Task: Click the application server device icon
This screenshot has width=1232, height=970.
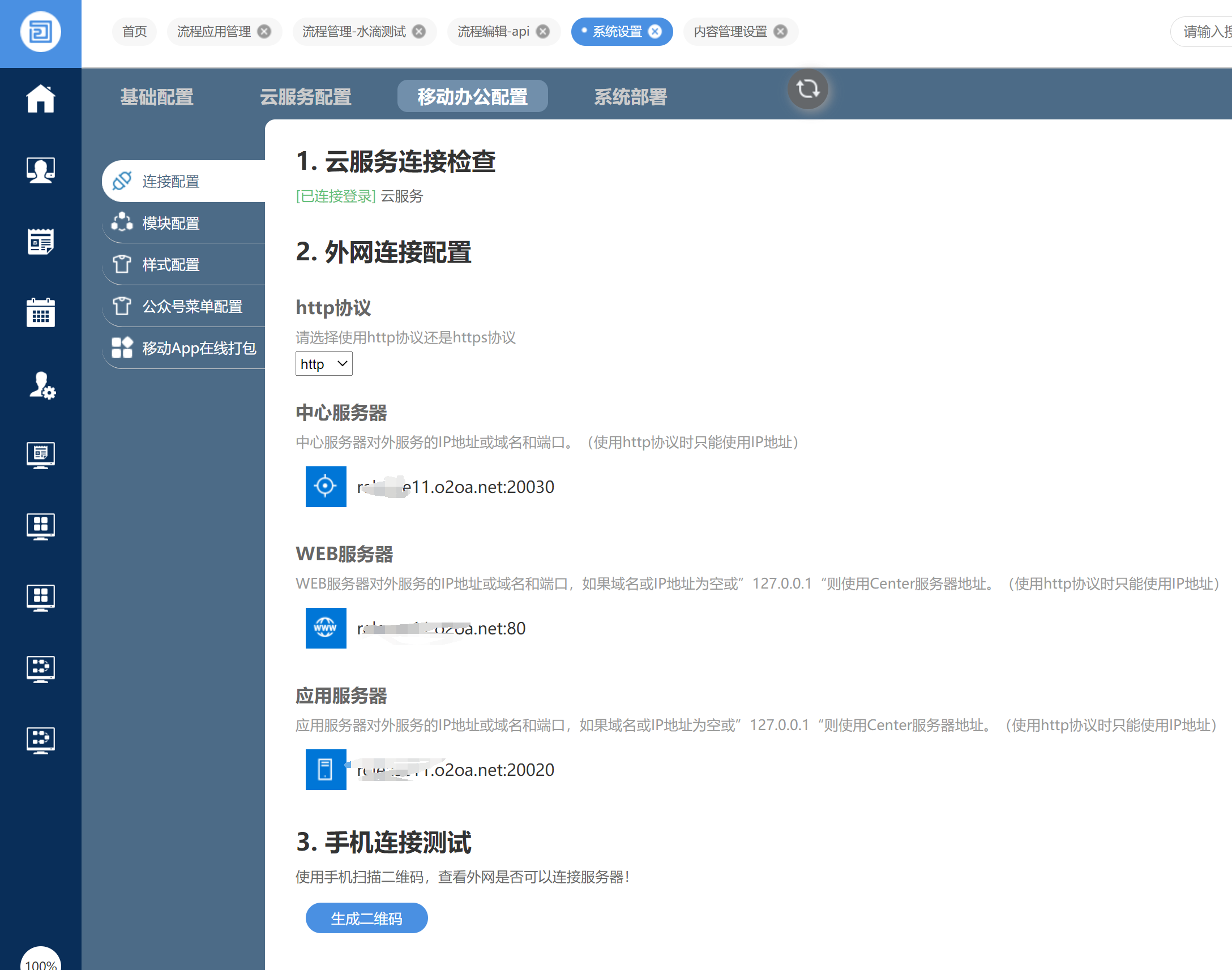Action: point(326,769)
